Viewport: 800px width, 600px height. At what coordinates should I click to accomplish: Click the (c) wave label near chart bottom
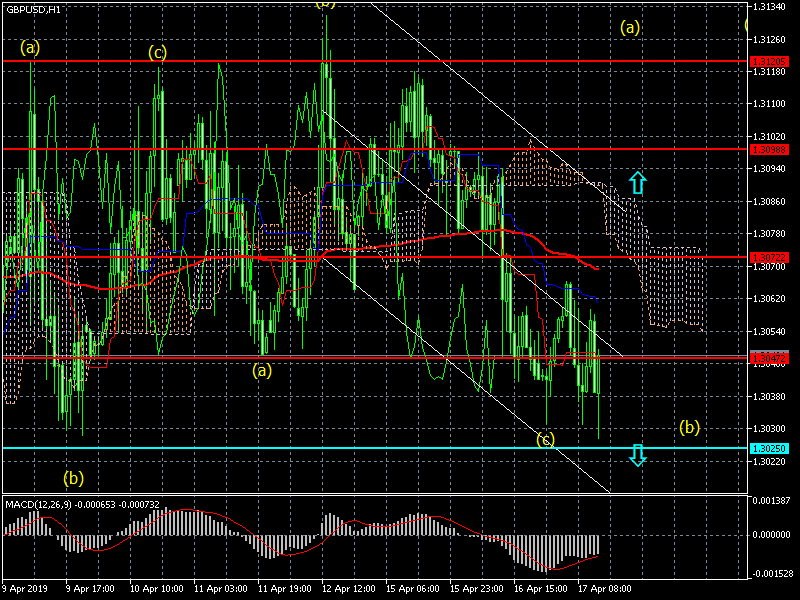[545, 439]
